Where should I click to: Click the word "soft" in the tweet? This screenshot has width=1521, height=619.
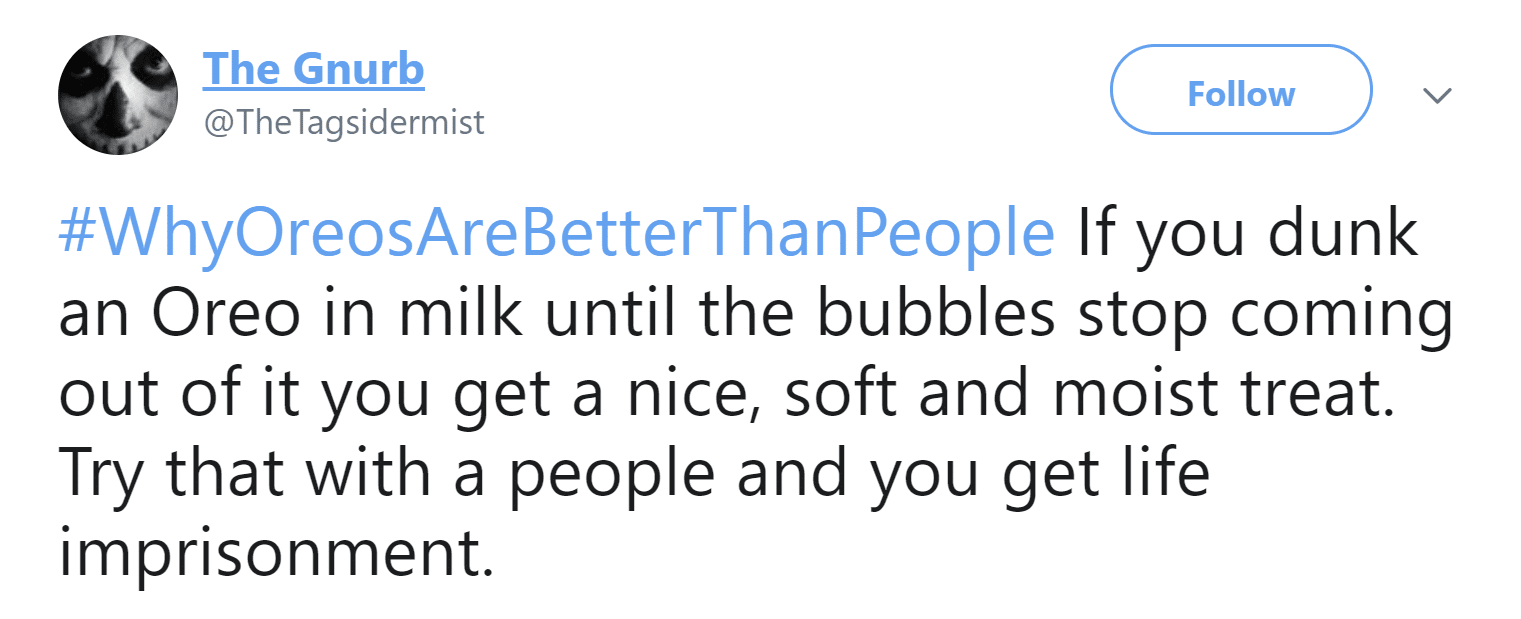pyautogui.click(x=845, y=395)
